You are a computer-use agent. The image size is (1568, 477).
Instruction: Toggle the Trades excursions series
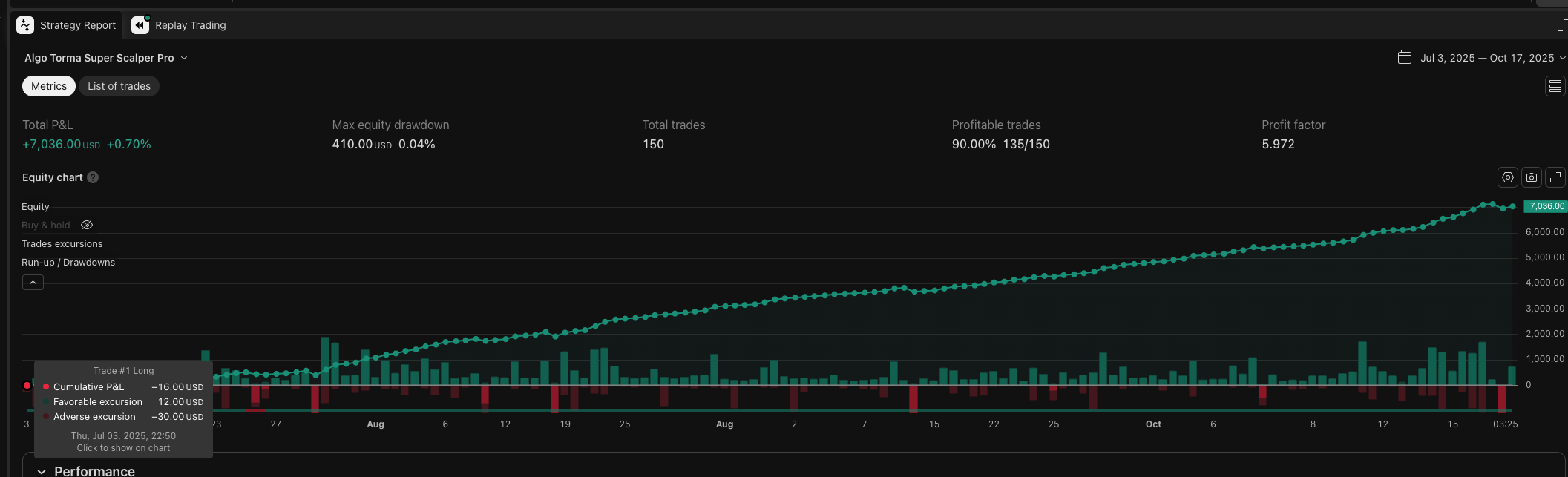click(x=62, y=244)
